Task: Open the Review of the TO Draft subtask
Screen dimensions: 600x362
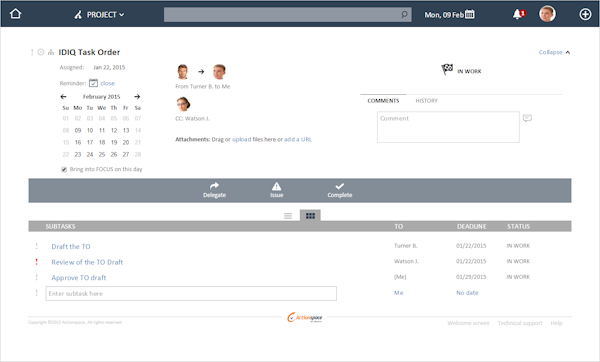Action: pos(87,262)
